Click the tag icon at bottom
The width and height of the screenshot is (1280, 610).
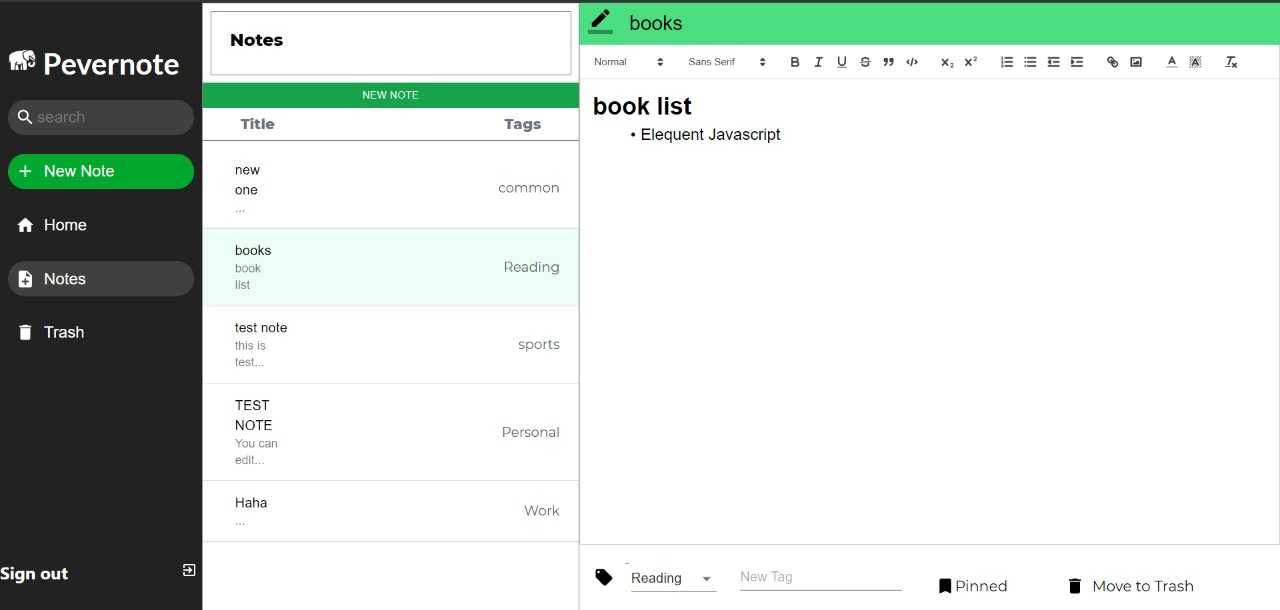click(x=604, y=577)
